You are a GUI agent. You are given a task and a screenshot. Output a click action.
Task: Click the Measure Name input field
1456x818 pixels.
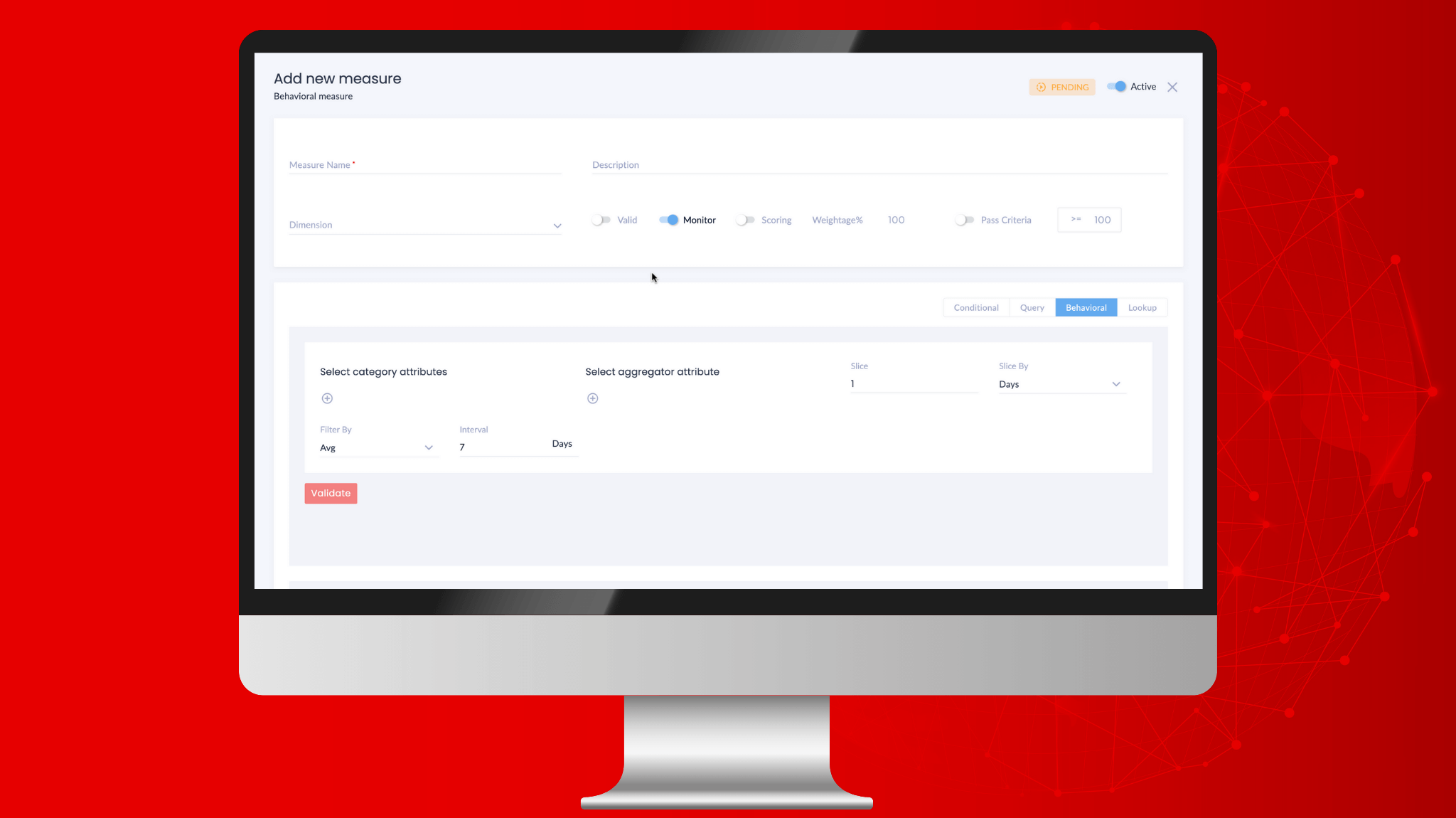click(x=424, y=165)
